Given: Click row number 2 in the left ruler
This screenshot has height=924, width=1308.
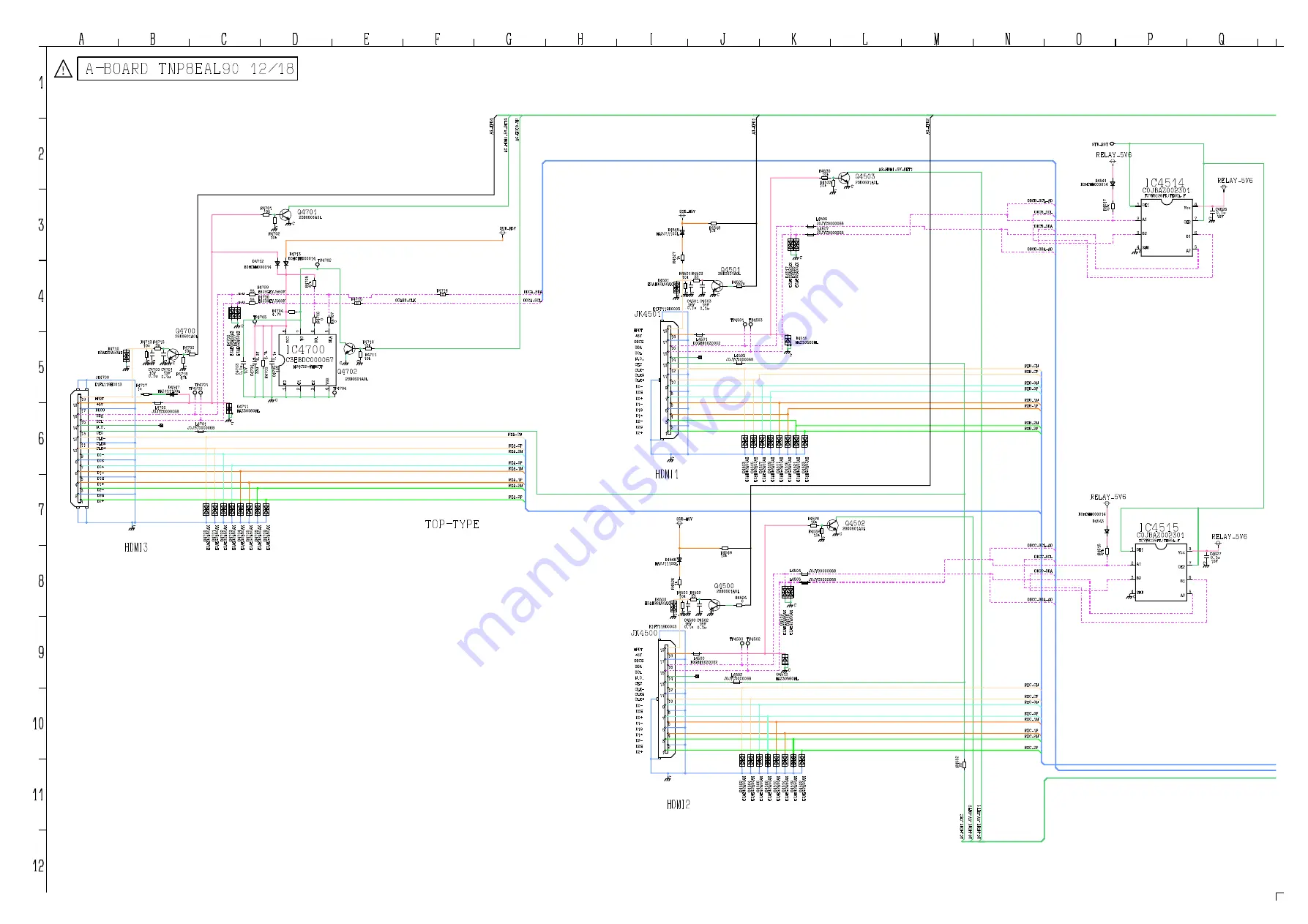Looking at the screenshot, I should [x=41, y=154].
